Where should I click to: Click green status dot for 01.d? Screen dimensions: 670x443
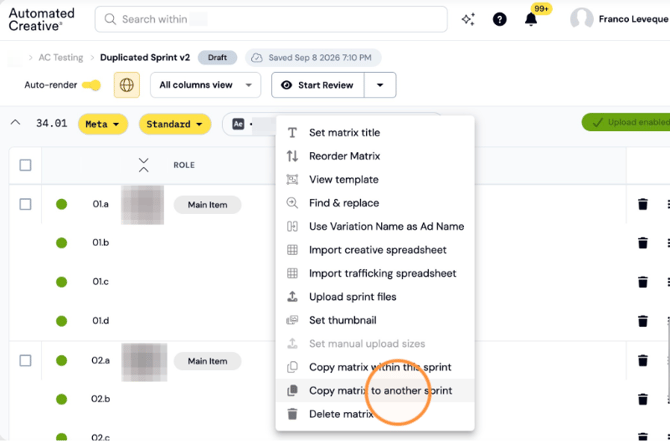(62, 321)
